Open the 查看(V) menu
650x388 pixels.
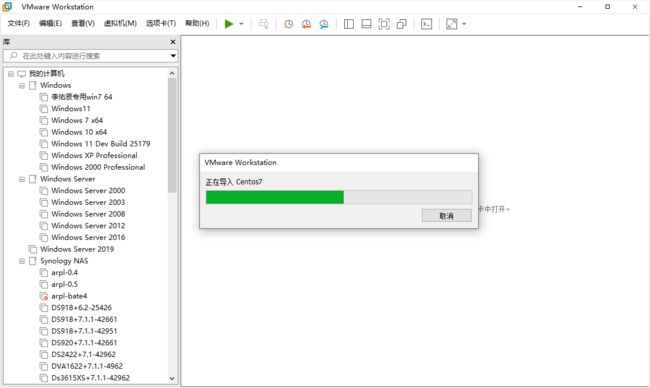[83, 23]
